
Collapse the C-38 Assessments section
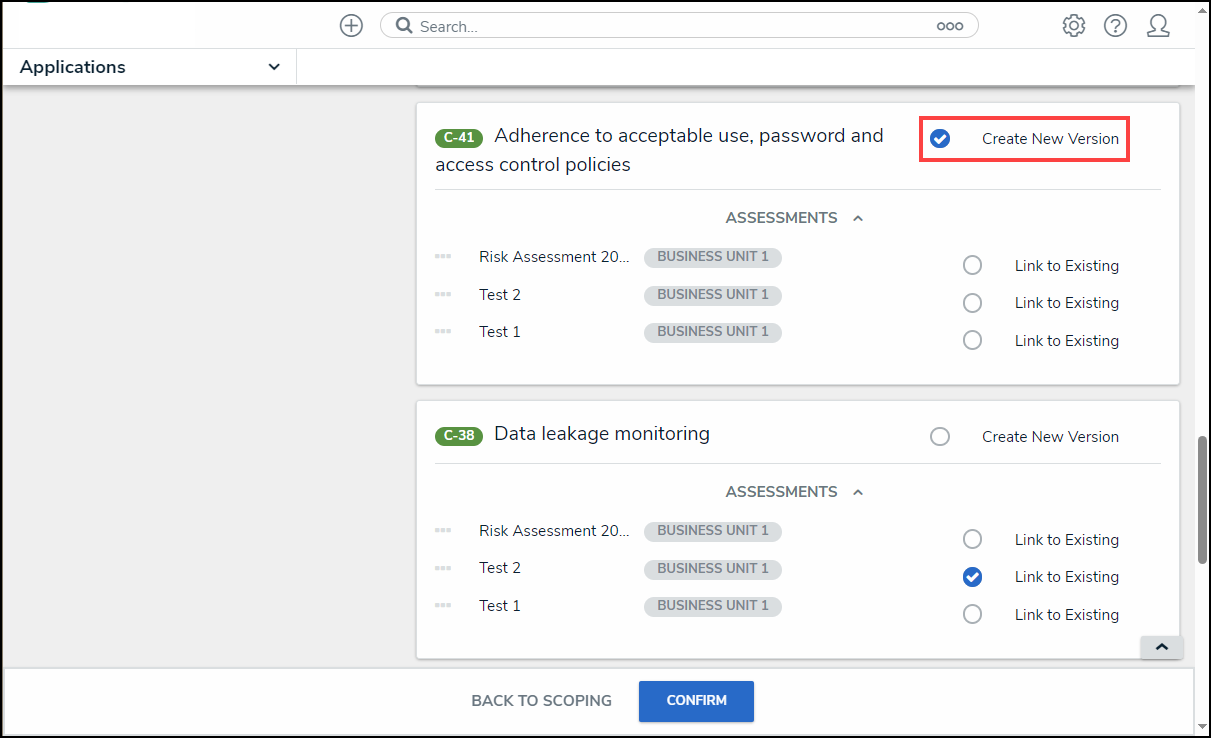point(858,492)
